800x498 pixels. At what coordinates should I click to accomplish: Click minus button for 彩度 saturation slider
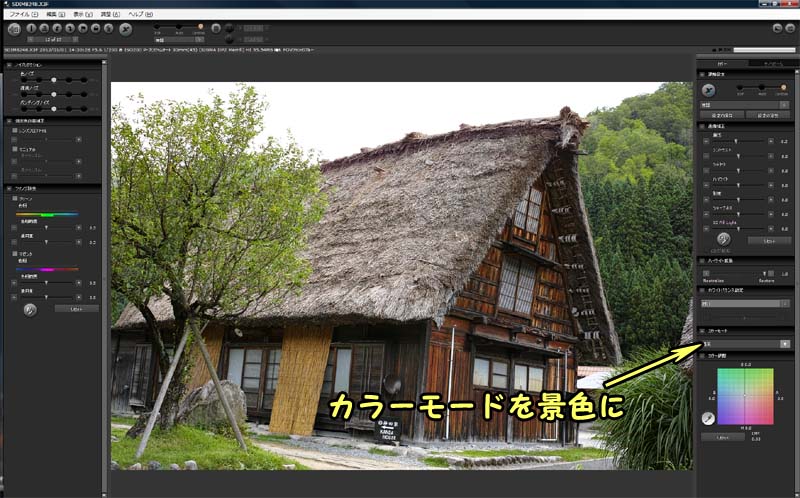(706, 200)
